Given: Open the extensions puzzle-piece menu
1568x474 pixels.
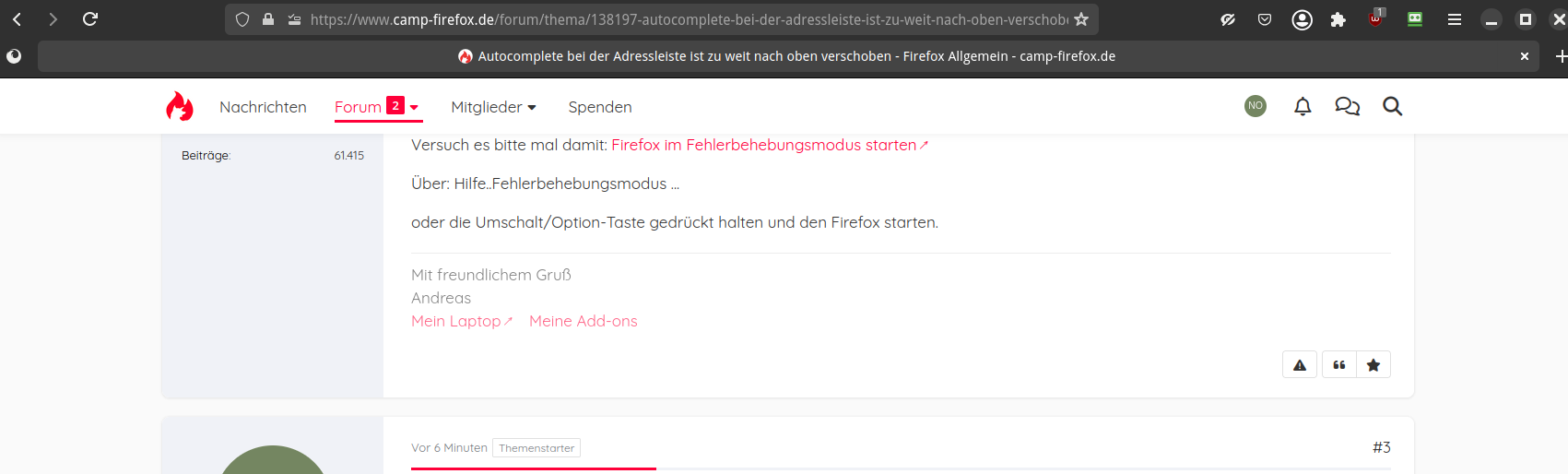Looking at the screenshot, I should tap(1338, 19).
